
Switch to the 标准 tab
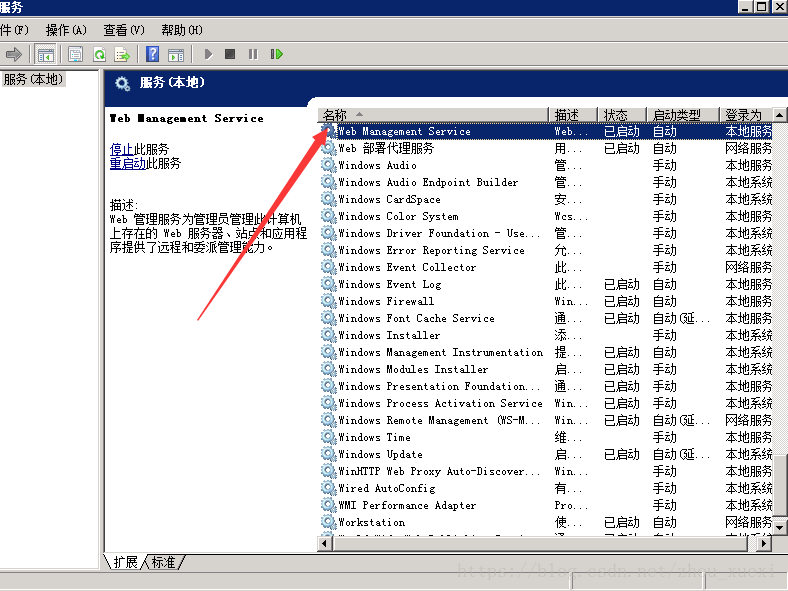[163, 562]
